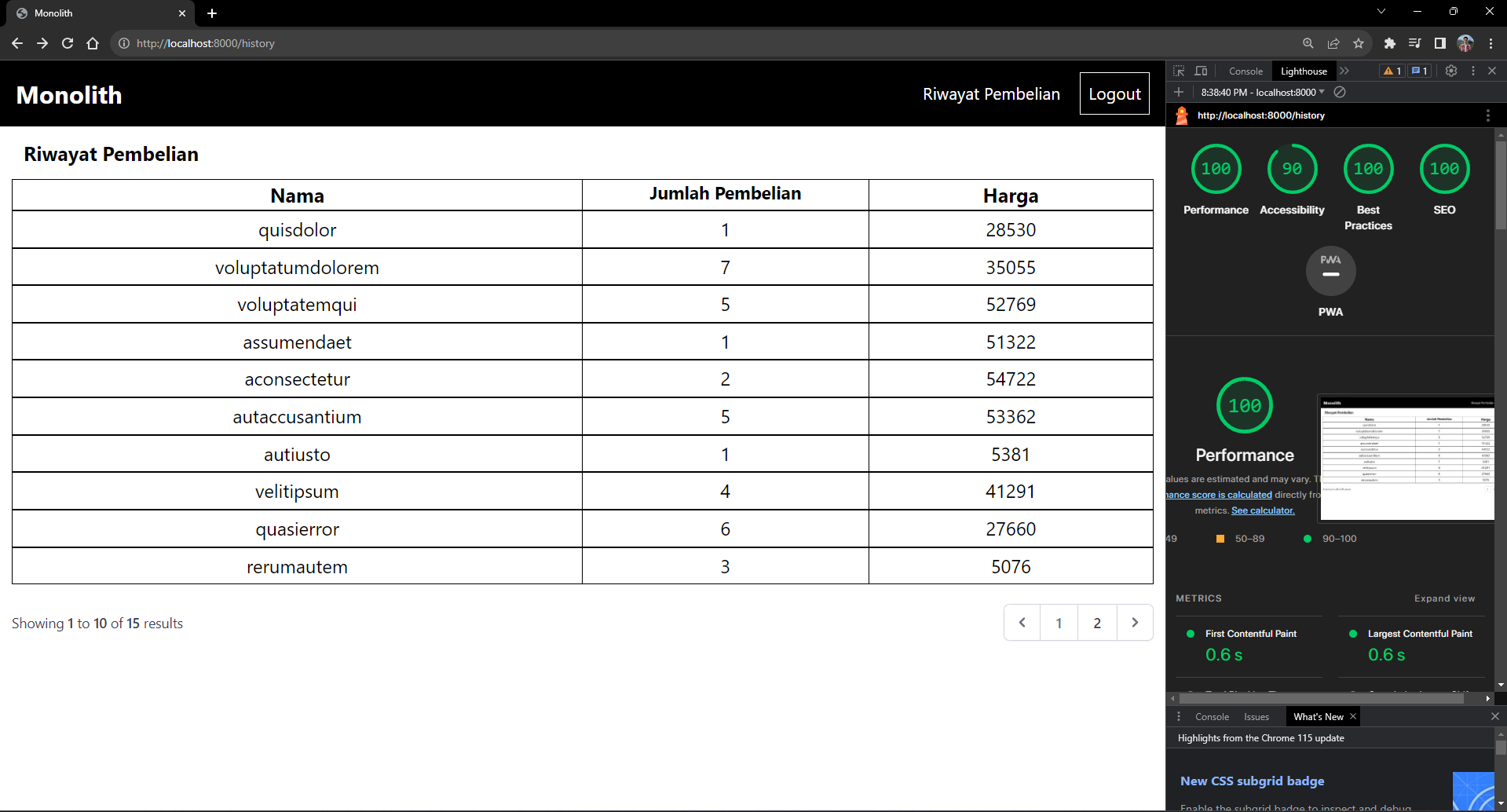Open the browser home page
Screen dimensions: 1507x812
[x=93, y=43]
